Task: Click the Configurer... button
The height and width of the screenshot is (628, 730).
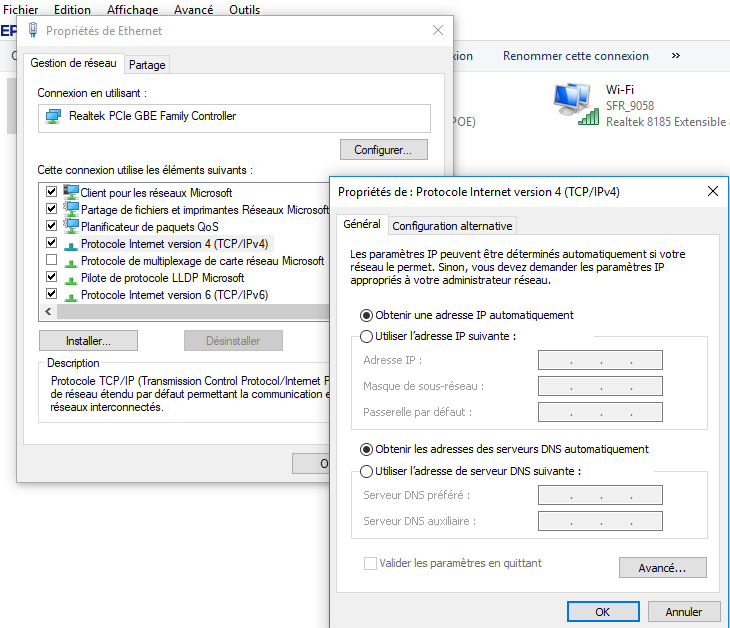Action: pyautogui.click(x=383, y=150)
